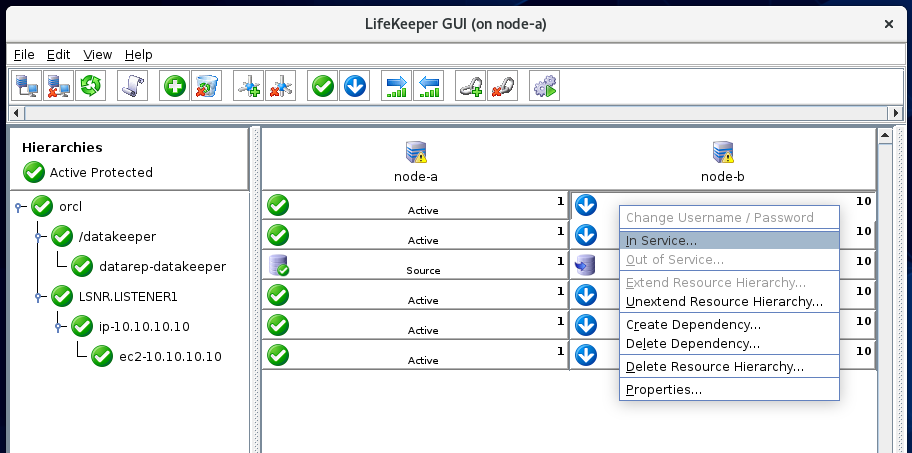
Task: Click the Unextend Resource Hierarchy left-arrow icon
Action: coord(428,85)
